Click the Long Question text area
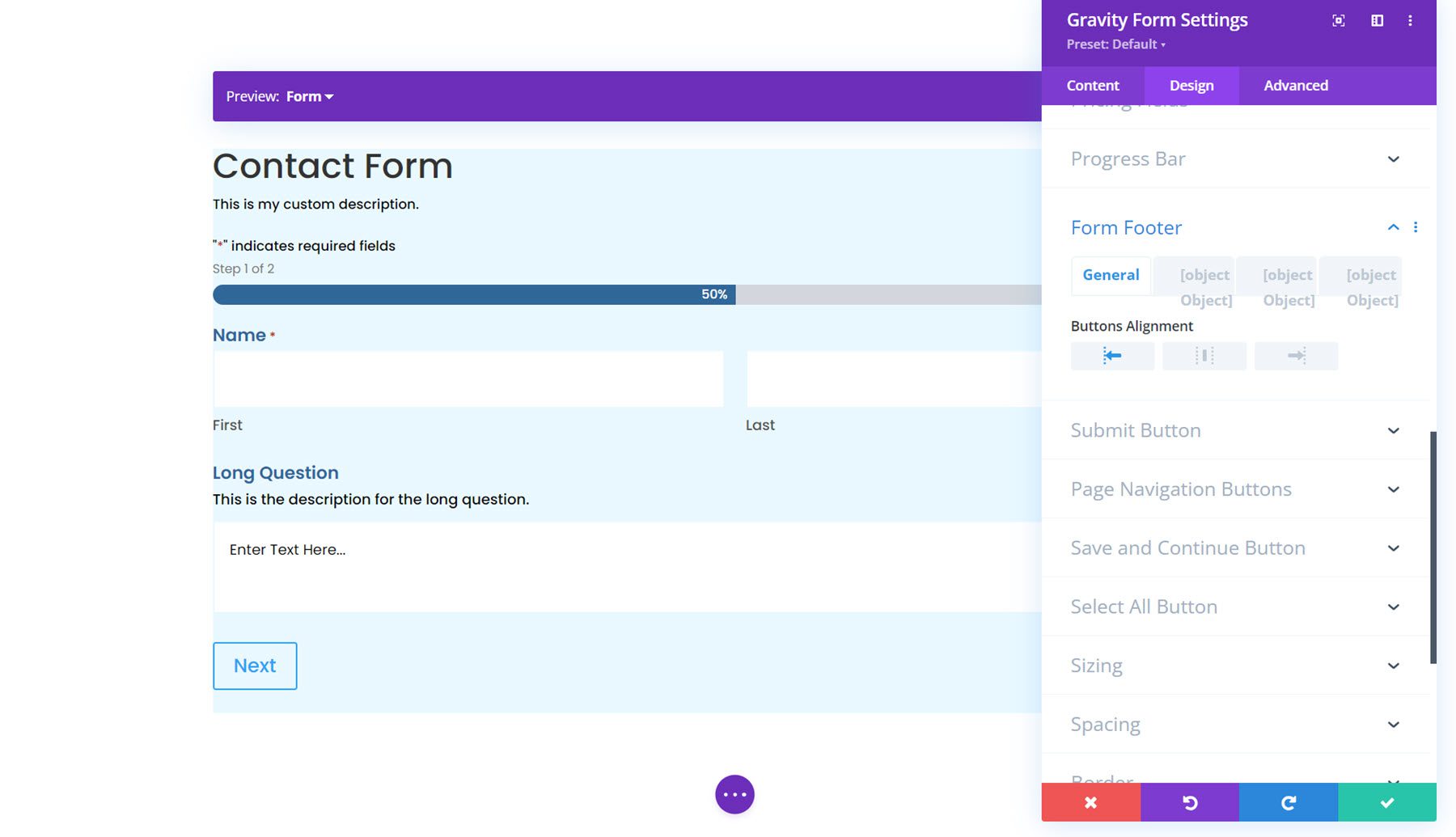The image size is (1456, 837). 628,567
